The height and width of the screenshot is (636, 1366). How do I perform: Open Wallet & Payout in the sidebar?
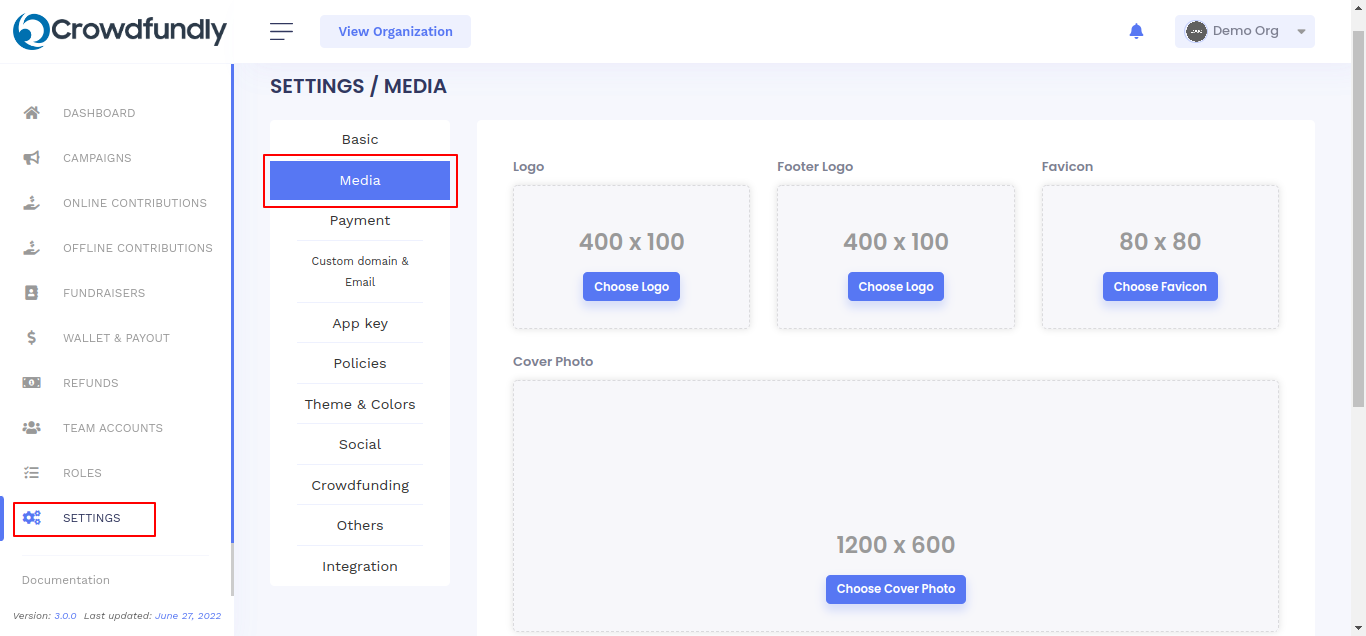(116, 338)
